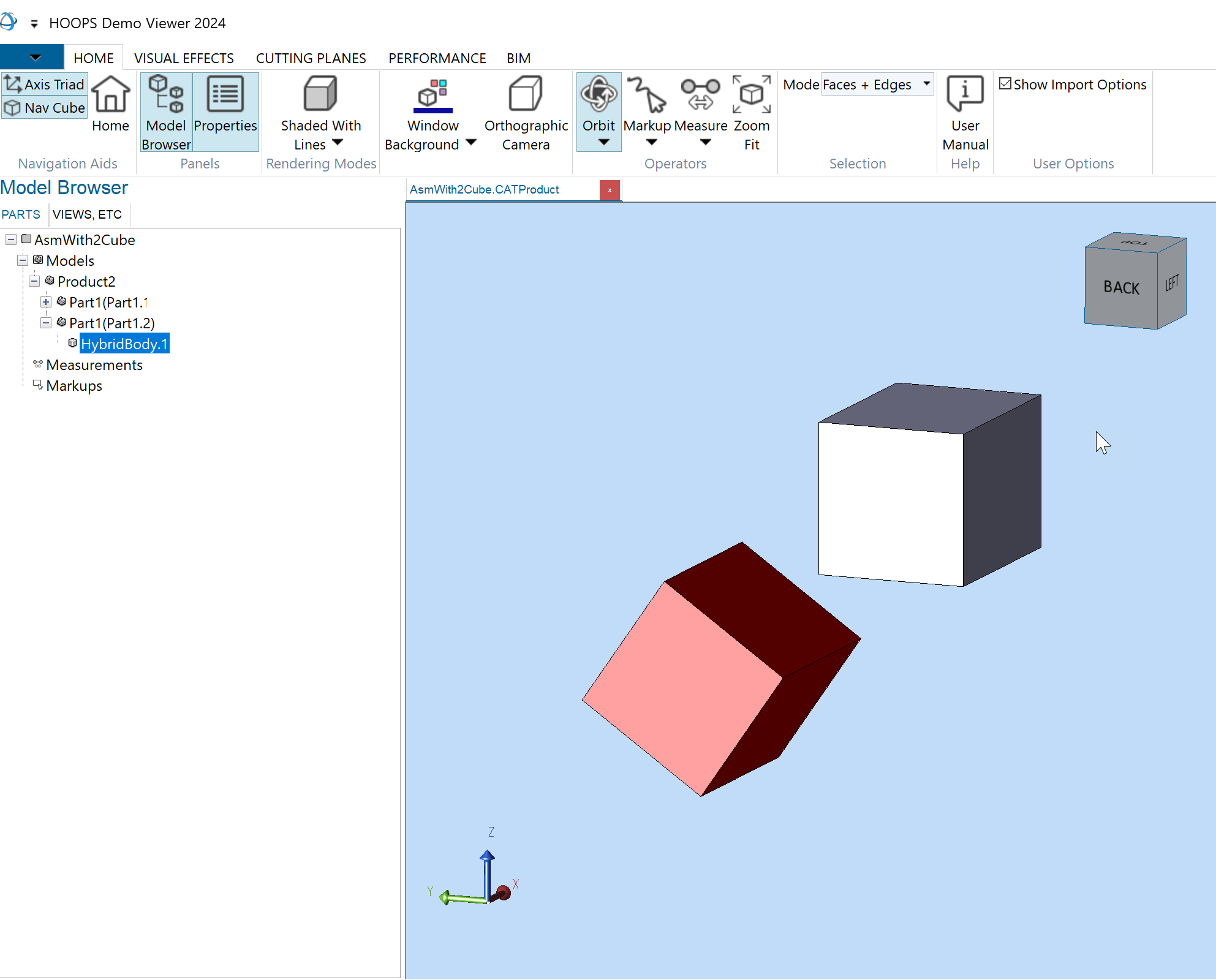Switch to the VIEWS, ETC tab
The width and height of the screenshot is (1216, 980).
click(87, 214)
